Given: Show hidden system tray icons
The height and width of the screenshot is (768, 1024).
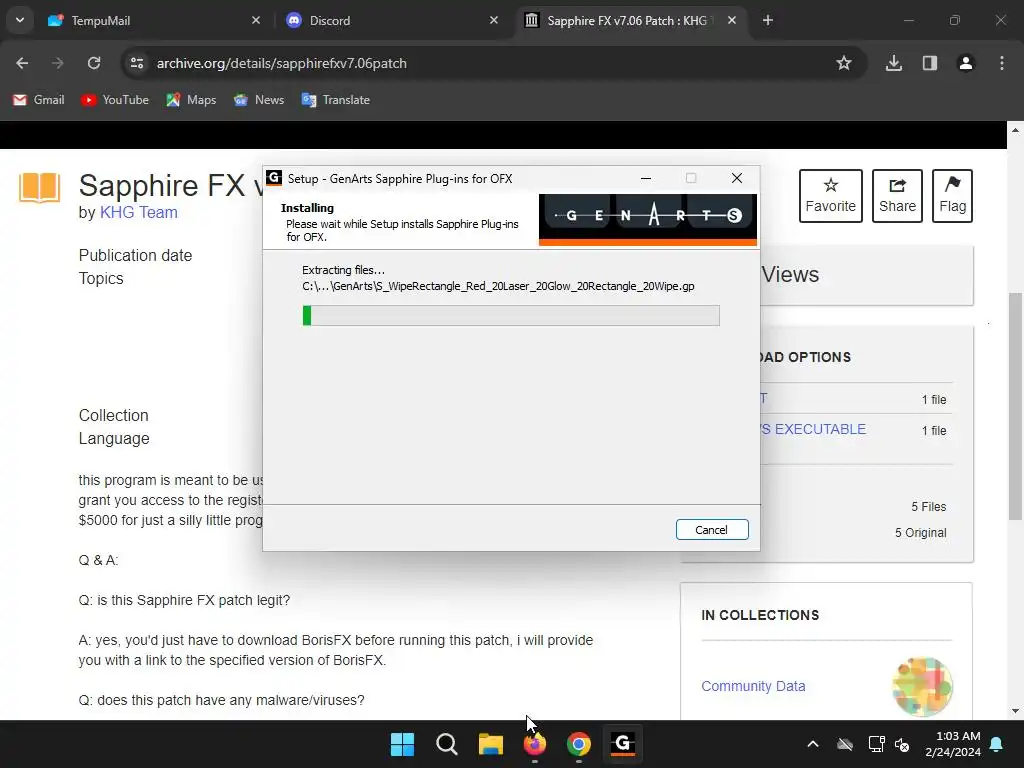Looking at the screenshot, I should (813, 744).
